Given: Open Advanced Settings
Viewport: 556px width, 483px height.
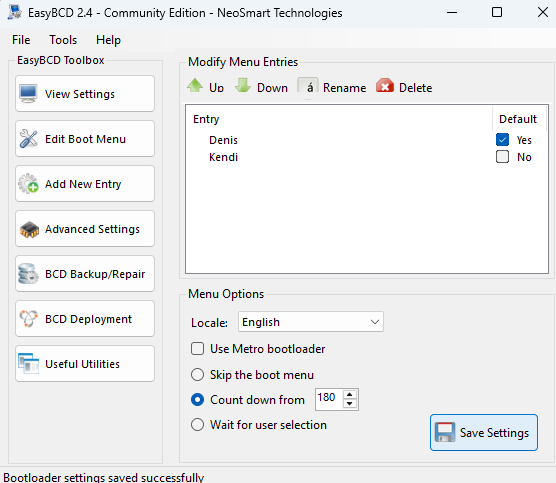Looking at the screenshot, I should pos(85,229).
